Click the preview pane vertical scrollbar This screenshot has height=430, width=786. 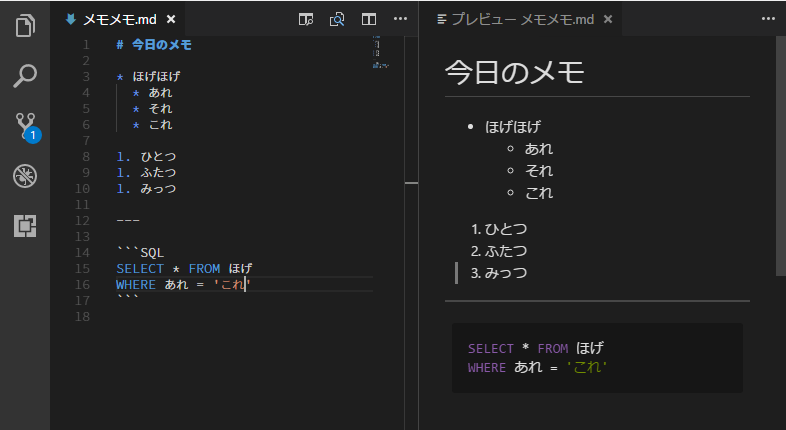[780, 155]
